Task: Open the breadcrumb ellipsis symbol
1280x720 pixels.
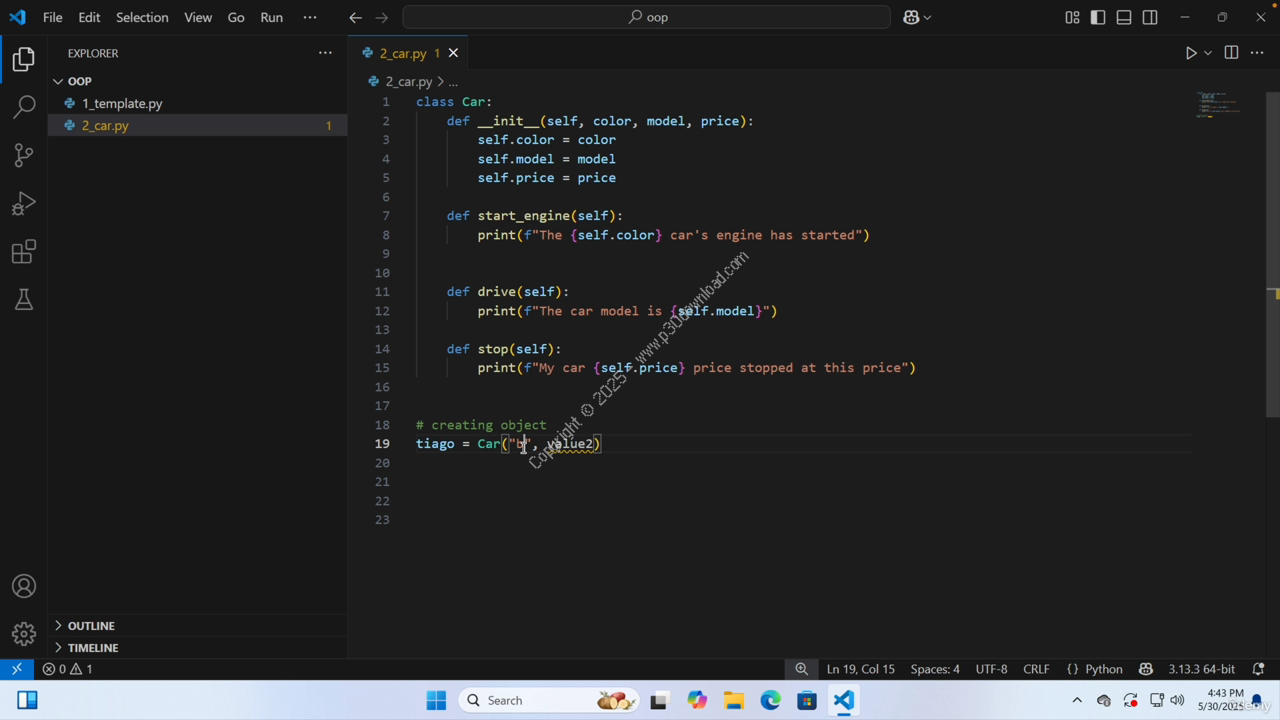Action: tap(453, 81)
